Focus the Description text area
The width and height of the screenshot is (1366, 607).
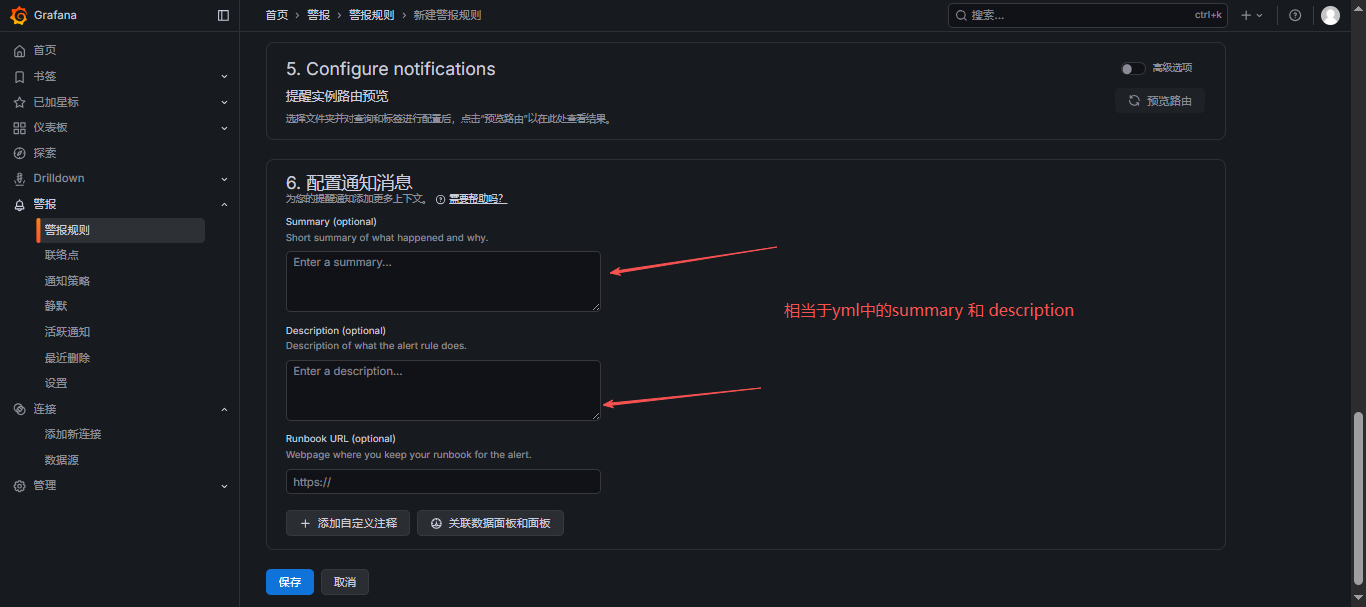[443, 390]
